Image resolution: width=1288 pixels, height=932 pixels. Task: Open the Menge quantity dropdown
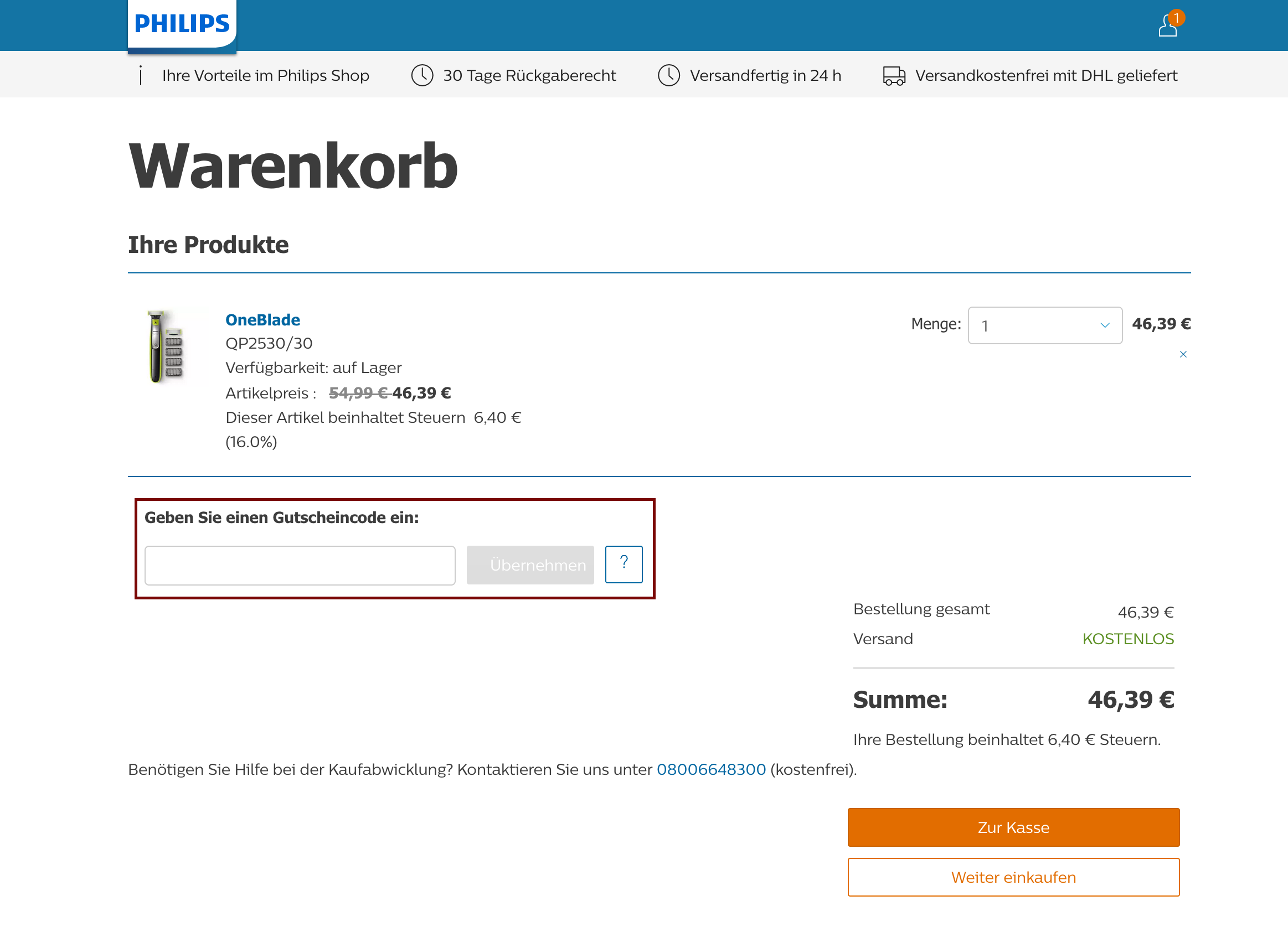pos(1045,325)
